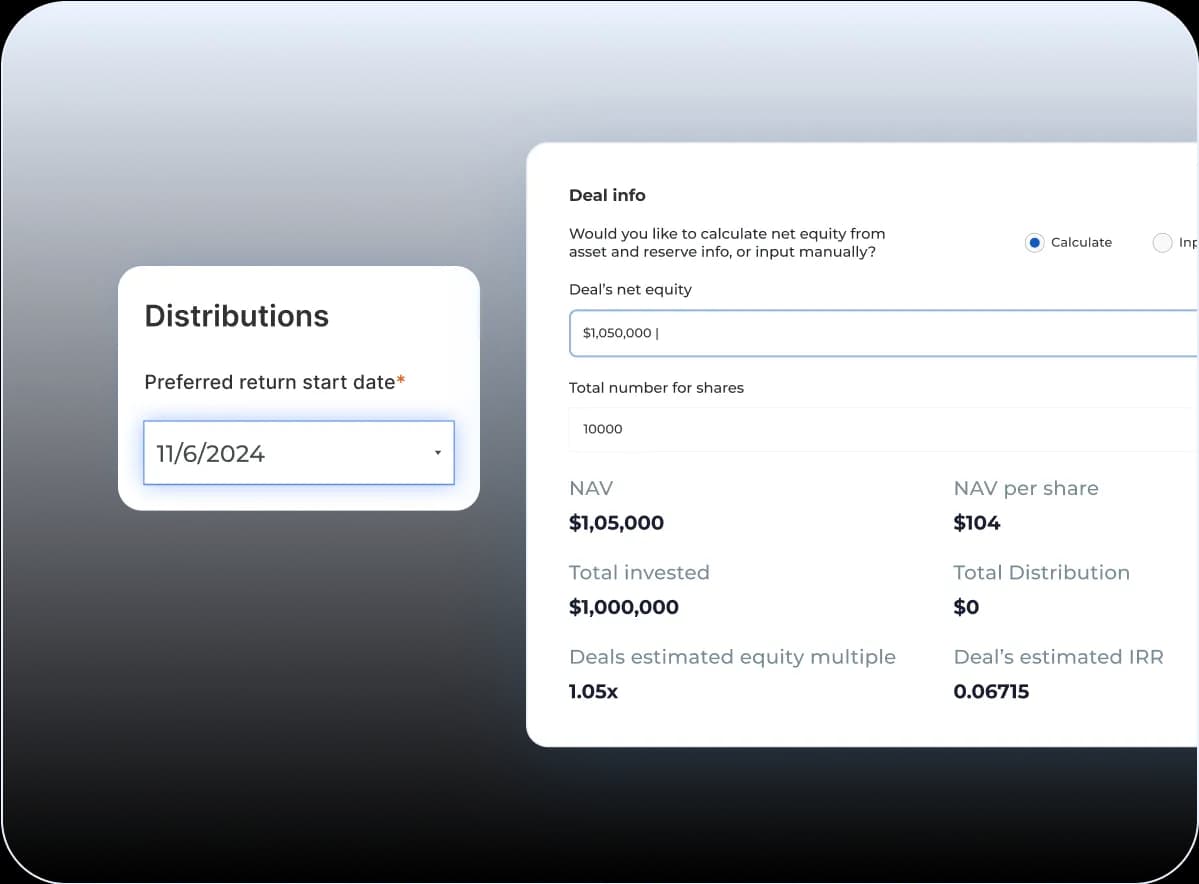The width and height of the screenshot is (1199, 884).
Task: Select the Calculate radio button
Action: tap(1034, 242)
